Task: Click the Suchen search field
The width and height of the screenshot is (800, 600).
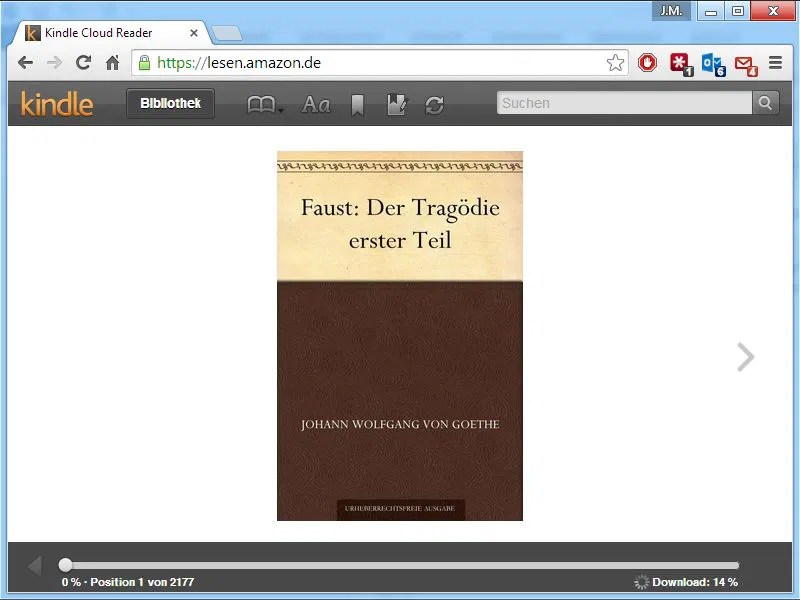Action: point(620,103)
